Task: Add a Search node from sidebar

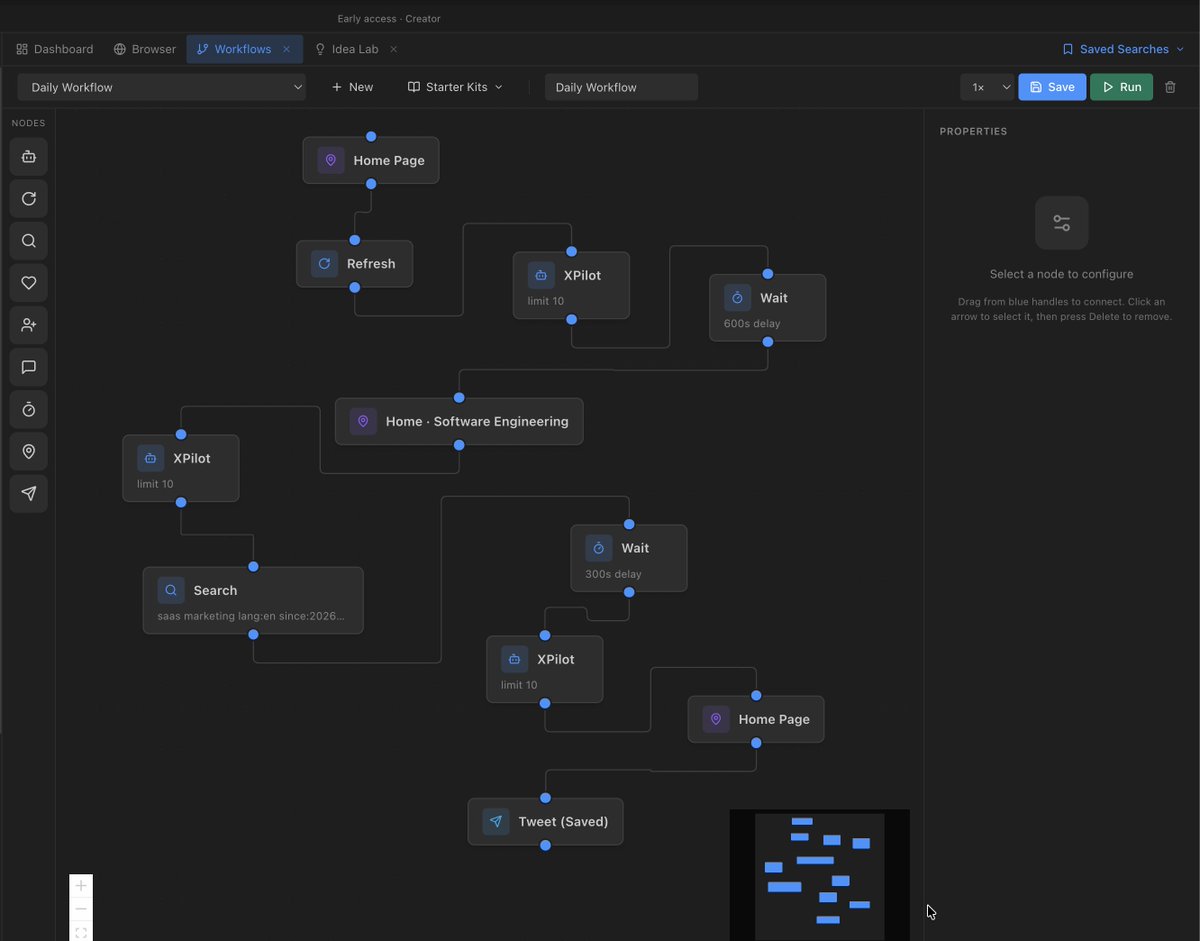Action: 28,241
